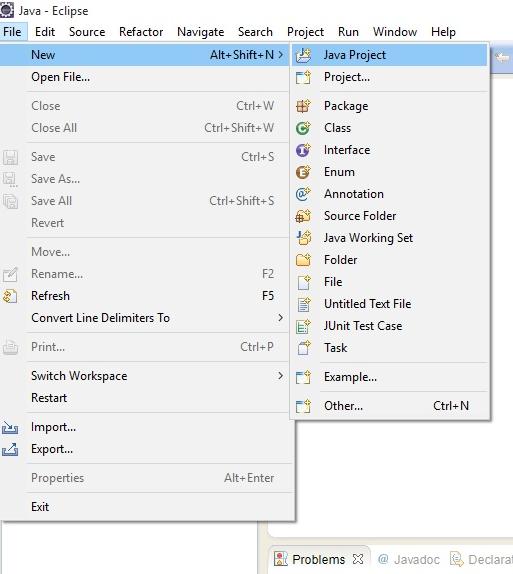Open the Help menu
This screenshot has height=574, width=513.
(x=443, y=32)
